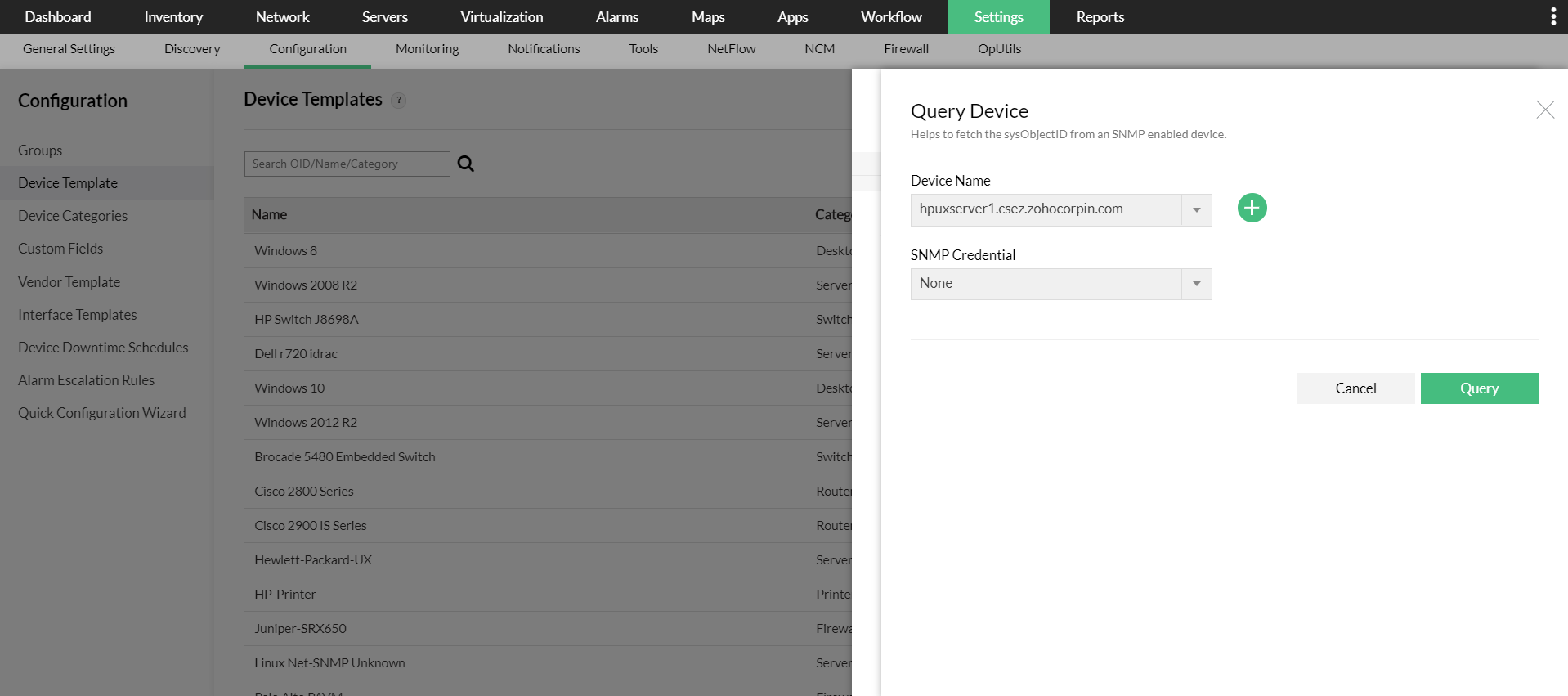Open the Discovery settings subtab
Image resolution: width=1568 pixels, height=696 pixels.
(192, 49)
